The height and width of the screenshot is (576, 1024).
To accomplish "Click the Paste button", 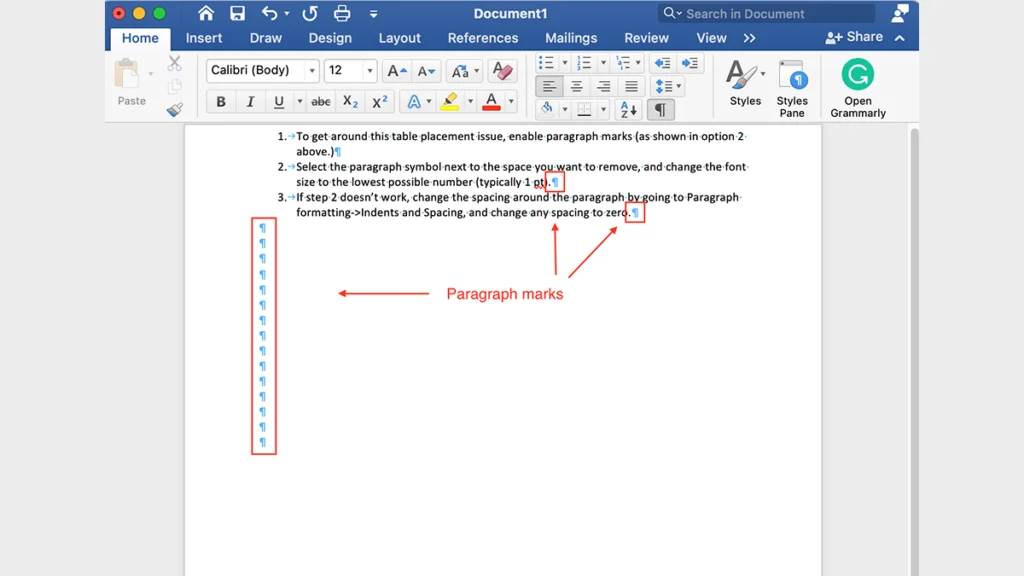I will coord(131,82).
